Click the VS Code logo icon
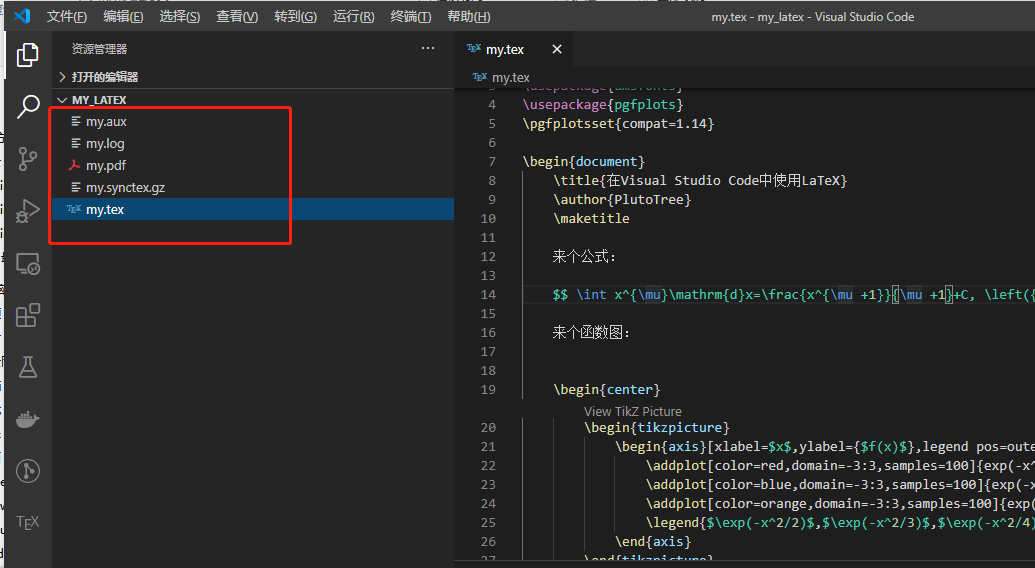 click(22, 16)
